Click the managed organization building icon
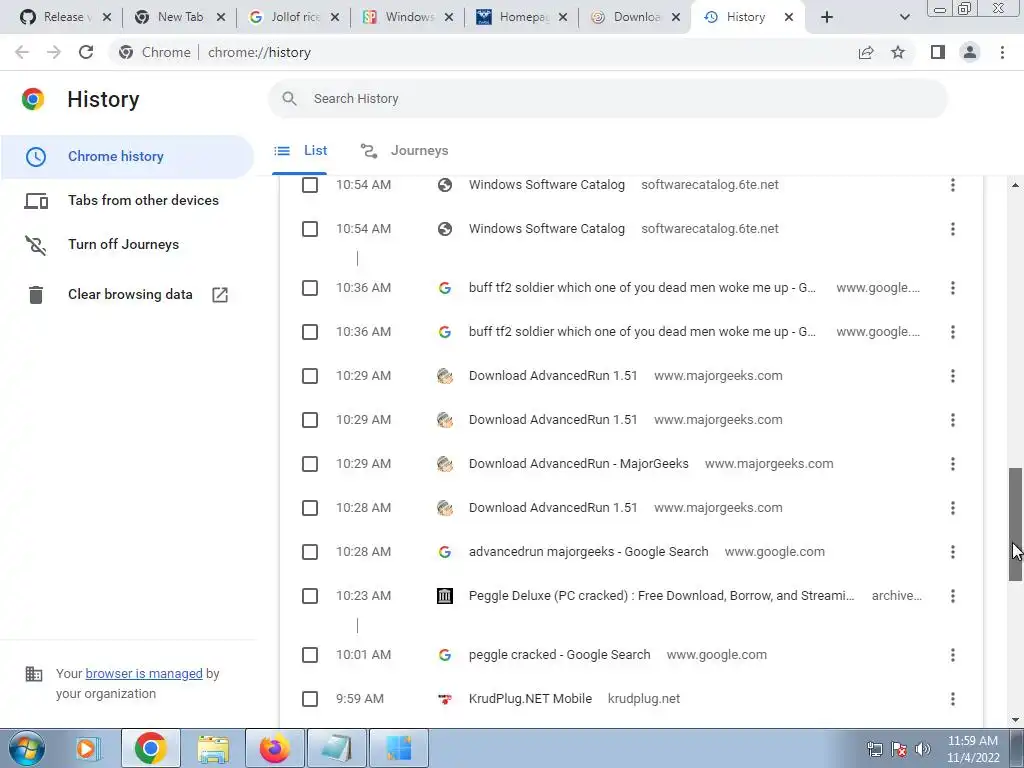Viewport: 1024px width, 768px height. pyautogui.click(x=33, y=673)
